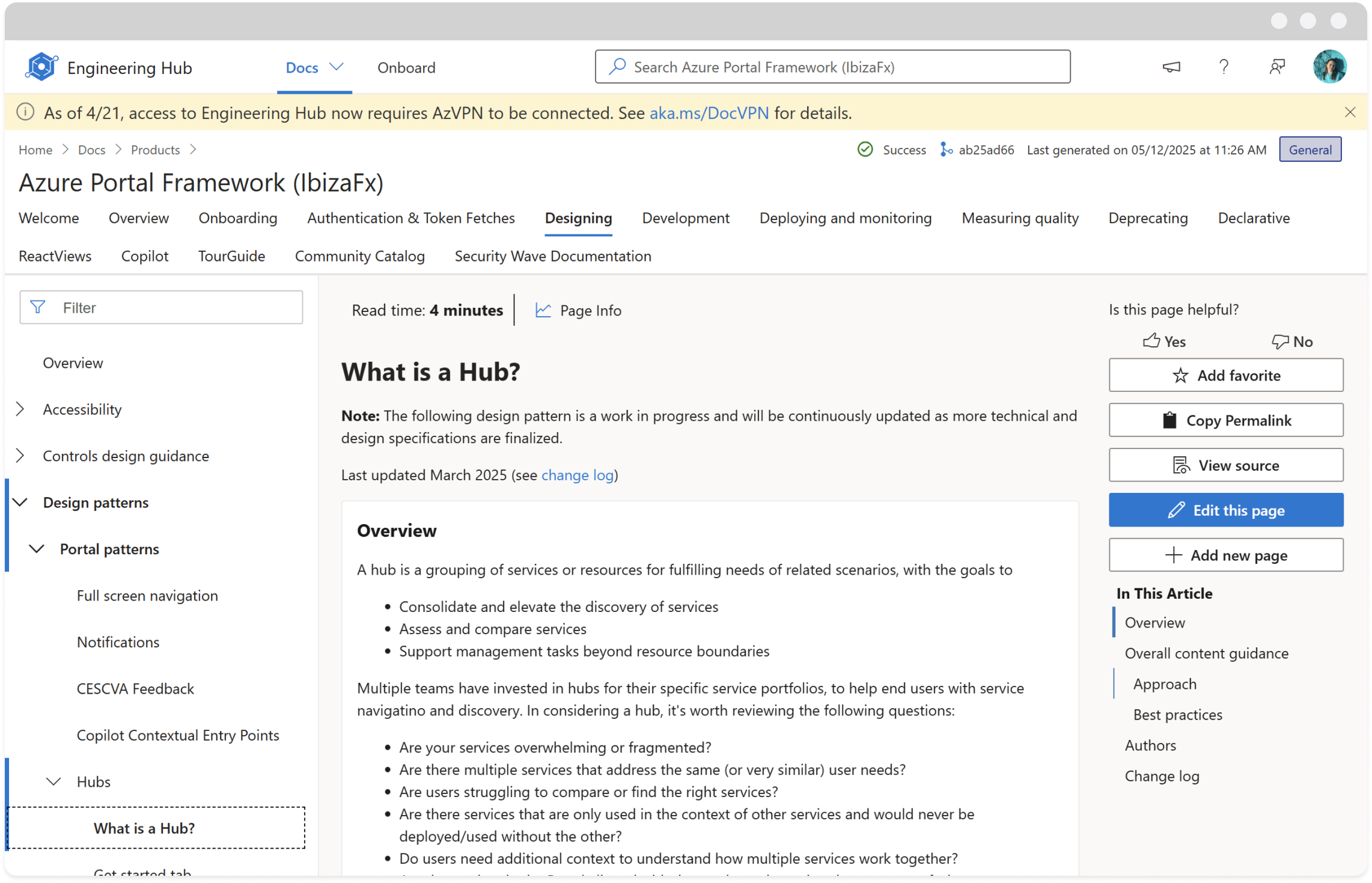Open the announcements megaphone icon
The height and width of the screenshot is (883, 1372).
[x=1171, y=67]
